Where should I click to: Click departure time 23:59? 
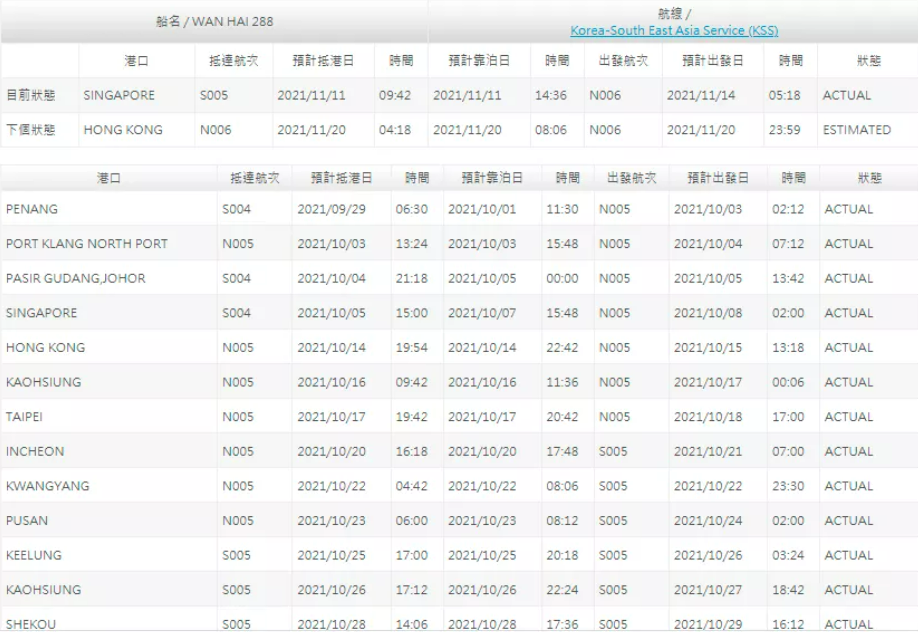coord(784,130)
